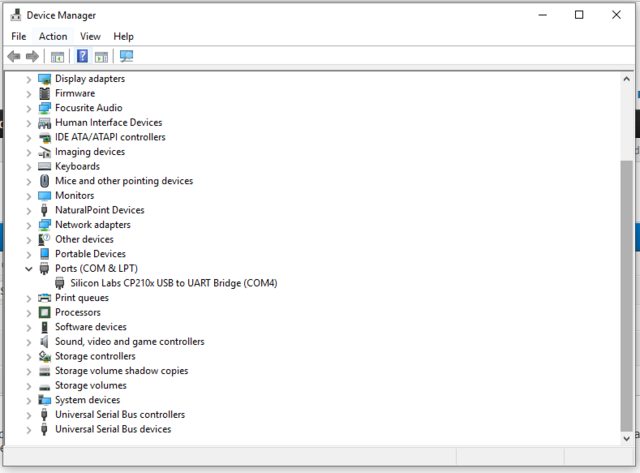The width and height of the screenshot is (640, 473).
Task: Click the show/hide console tree toolbar icon
Action: tap(57, 57)
